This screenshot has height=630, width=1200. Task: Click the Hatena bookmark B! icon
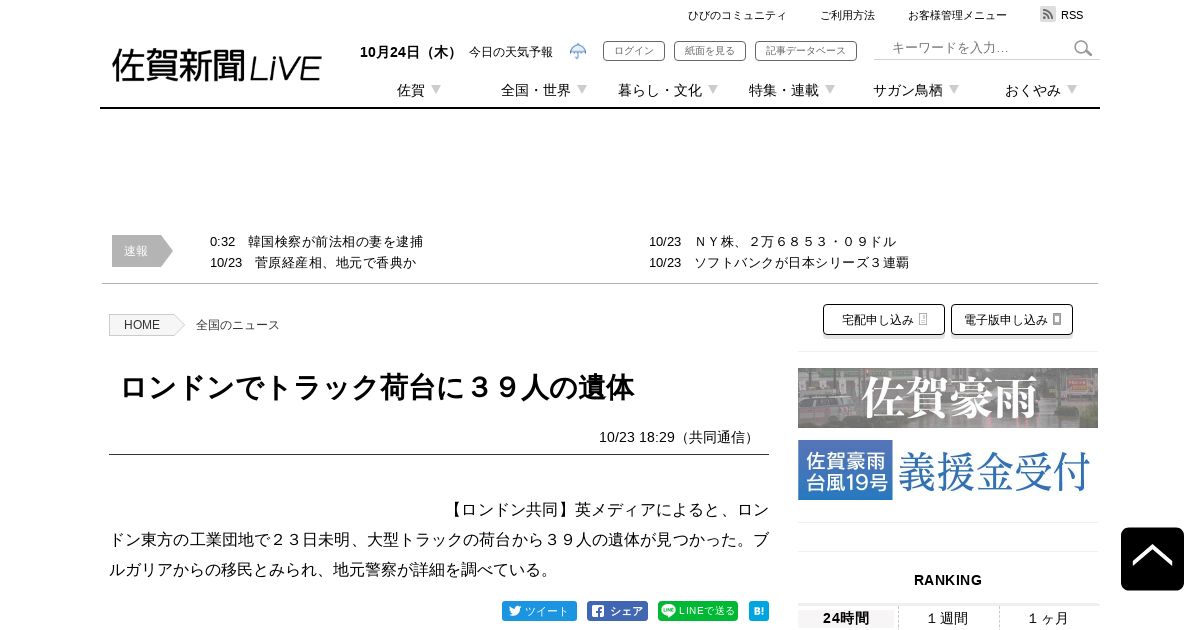click(759, 611)
